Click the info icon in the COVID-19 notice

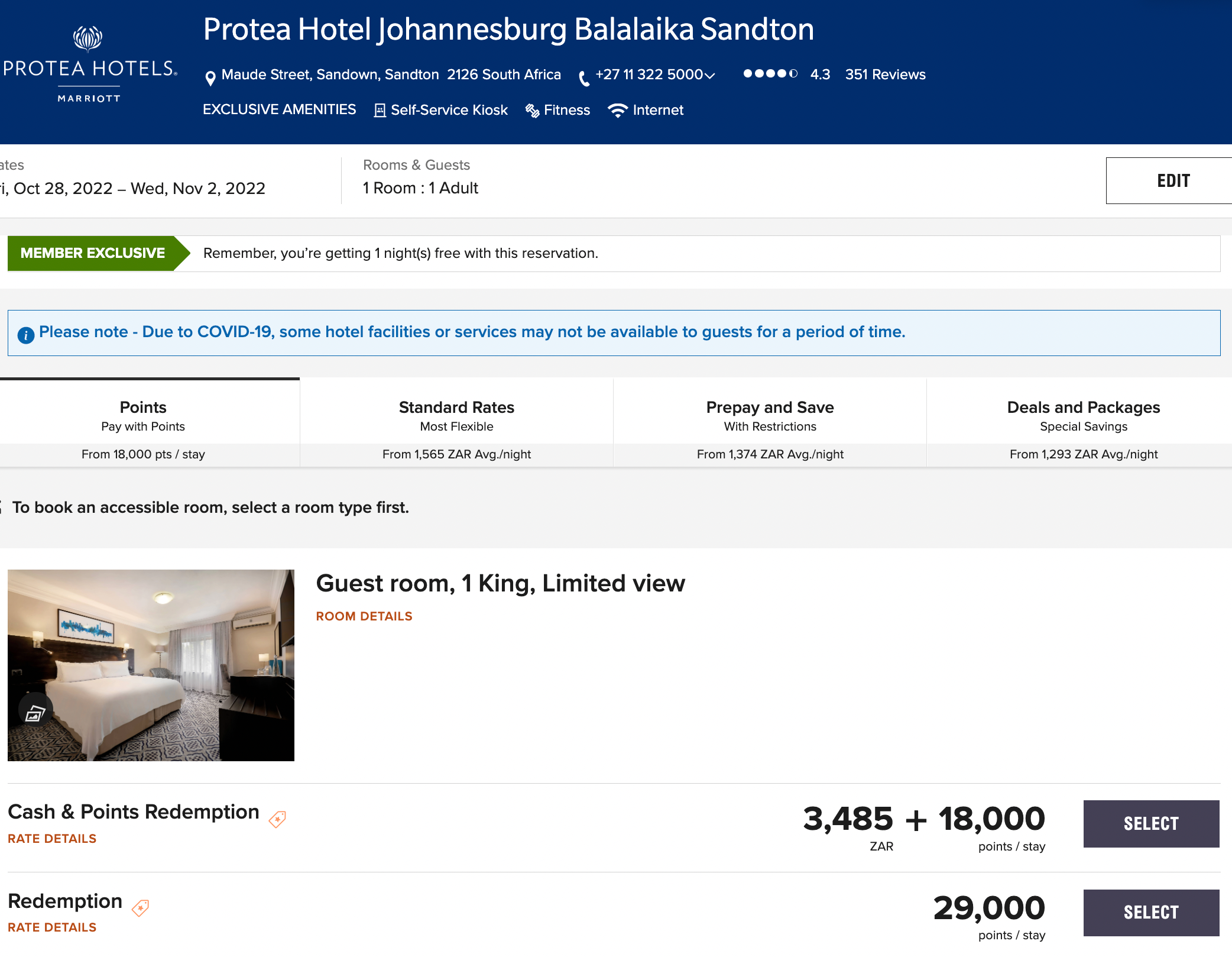26,332
